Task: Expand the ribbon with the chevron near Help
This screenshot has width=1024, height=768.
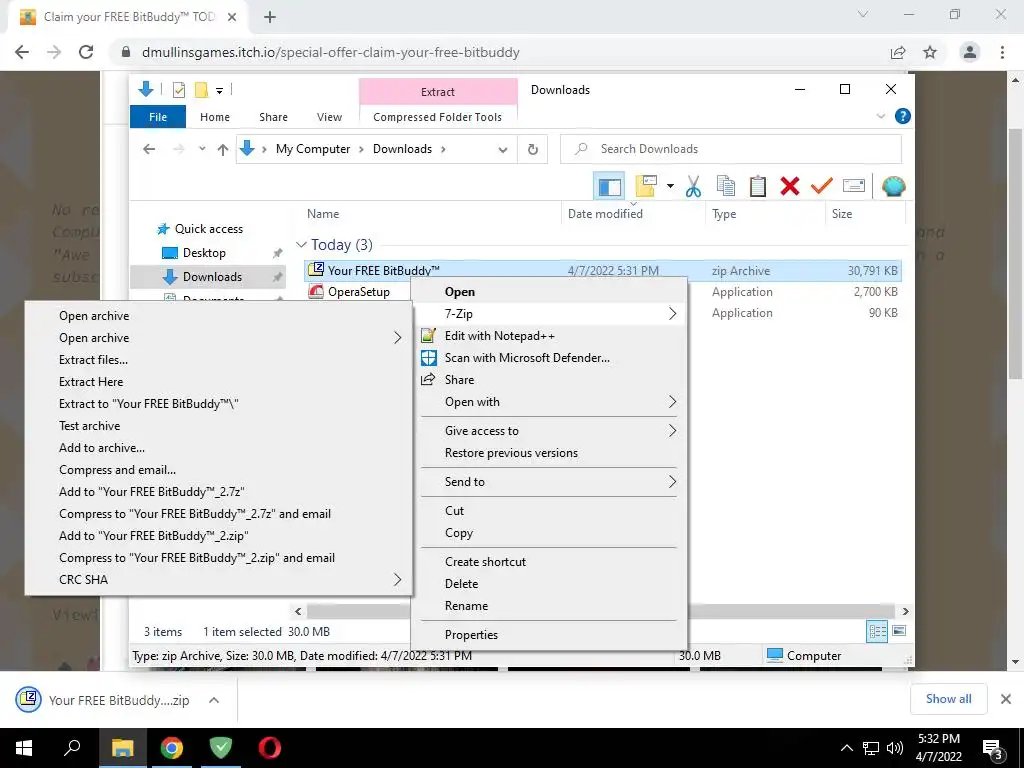Action: pos(881,116)
